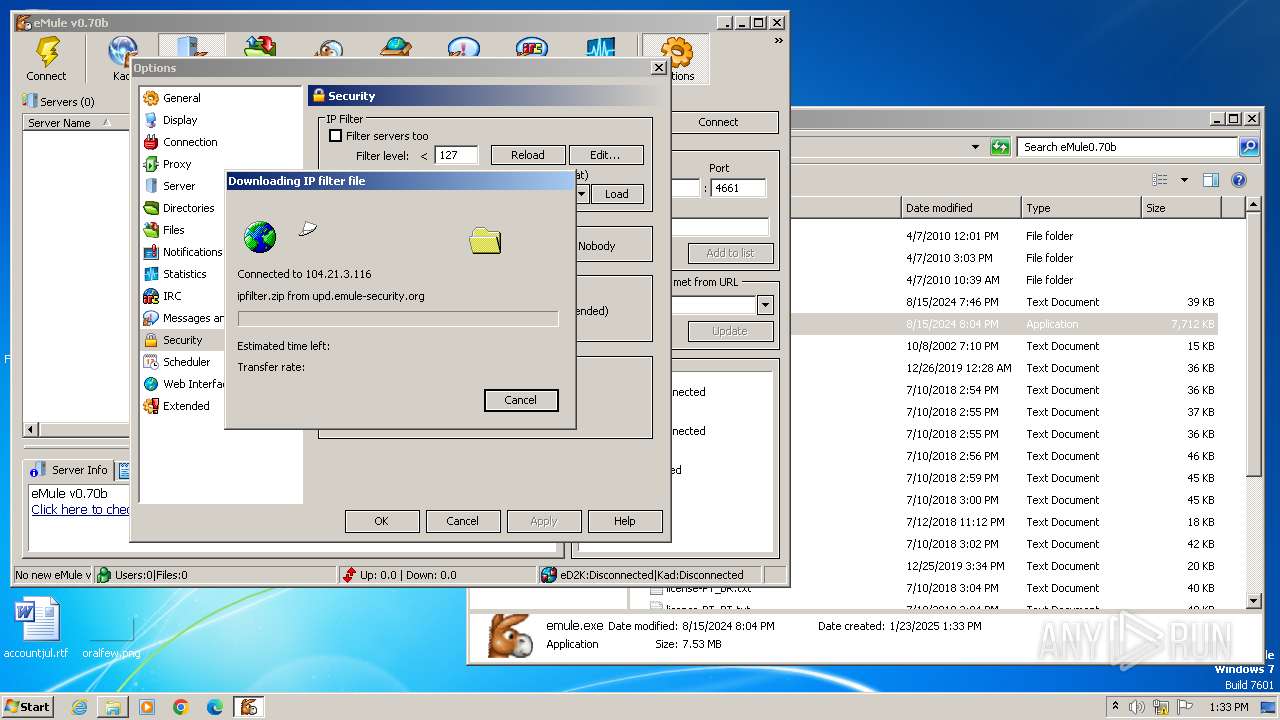The width and height of the screenshot is (1280, 720).
Task: Select Connection in the Options list
Action: 190,142
